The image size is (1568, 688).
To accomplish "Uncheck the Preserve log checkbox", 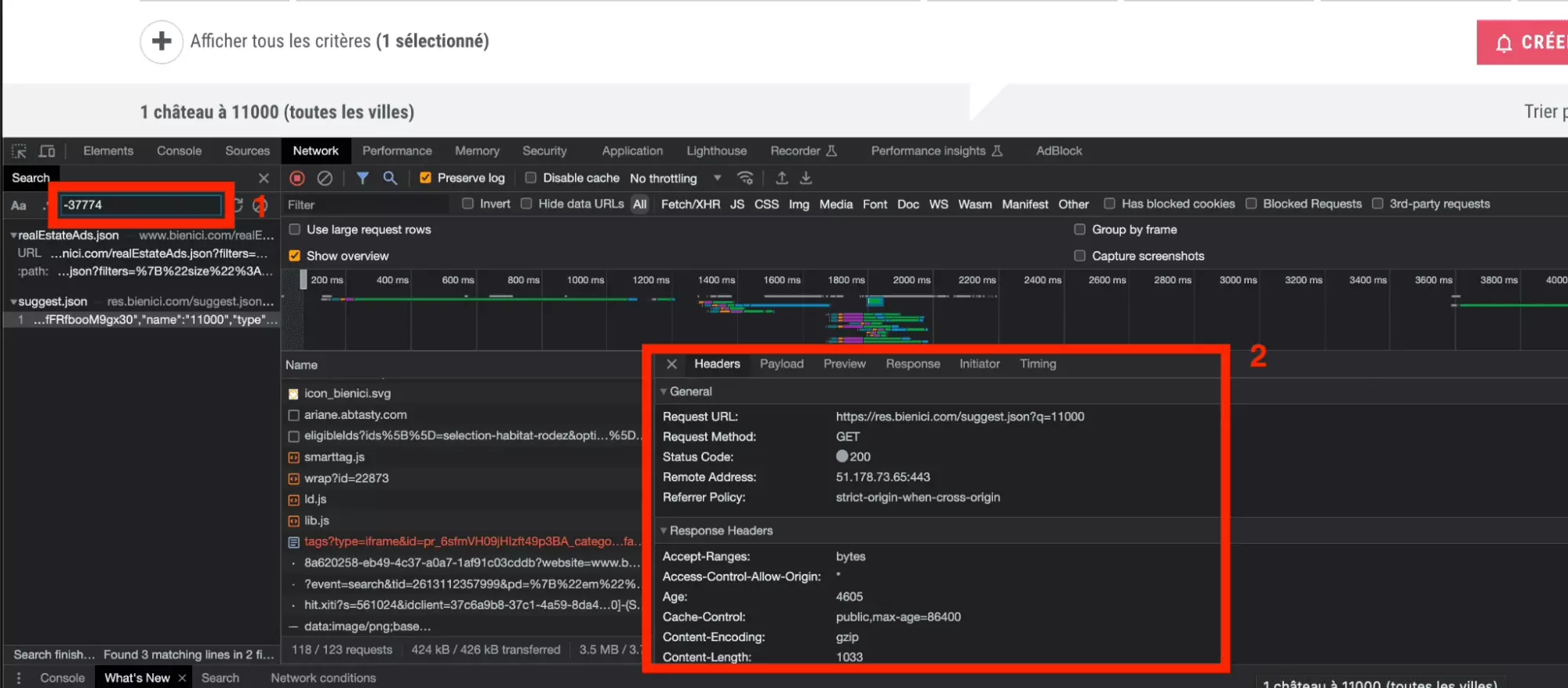I will pos(425,178).
